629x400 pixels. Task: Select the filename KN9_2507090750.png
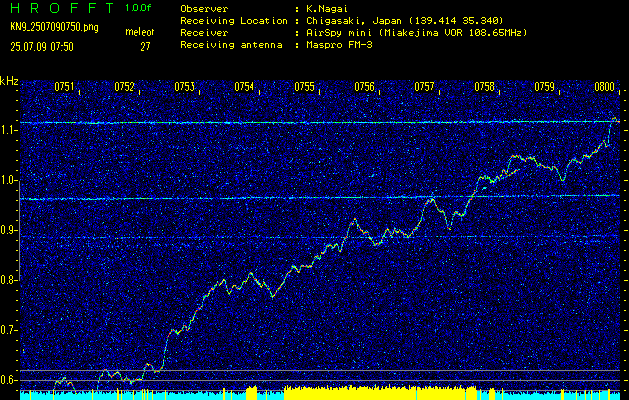(x=54, y=28)
